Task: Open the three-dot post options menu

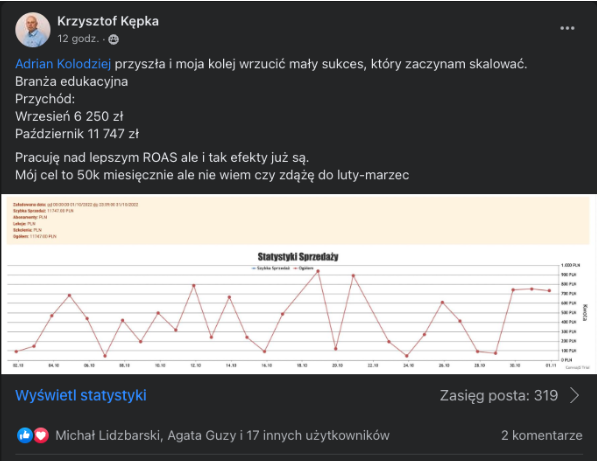Action: [x=567, y=28]
